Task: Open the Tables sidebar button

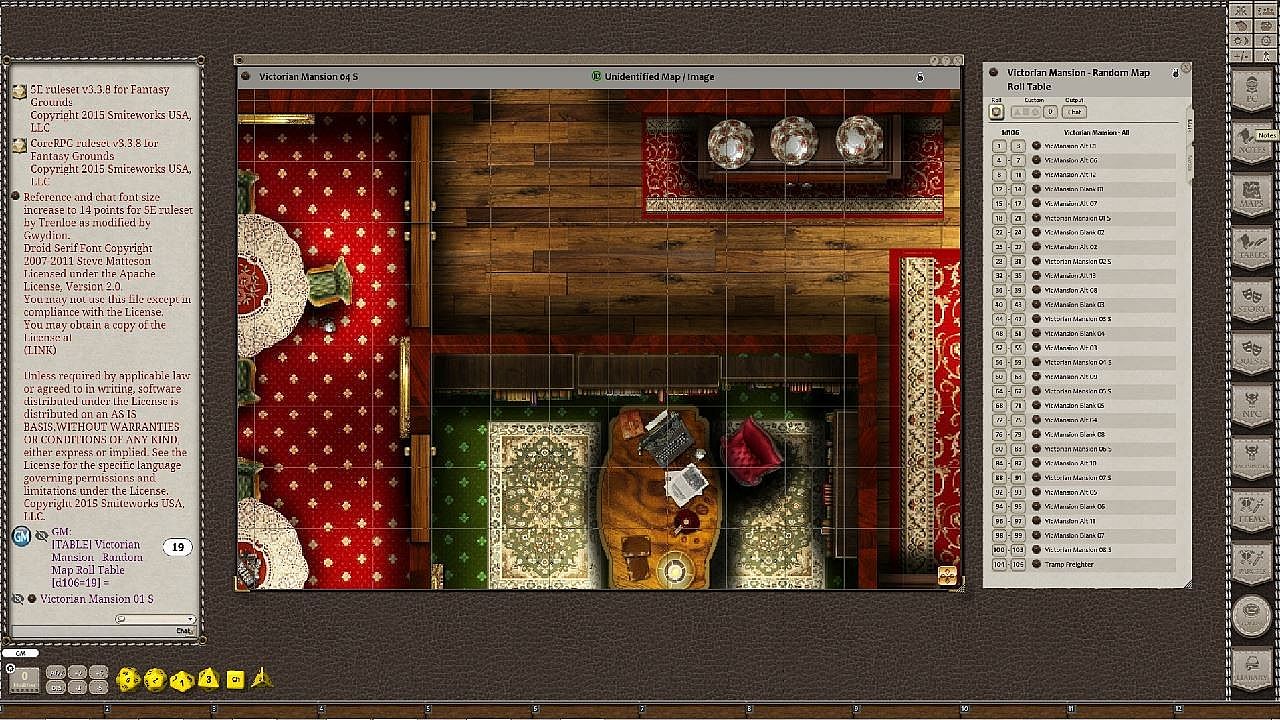Action: coord(1251,246)
